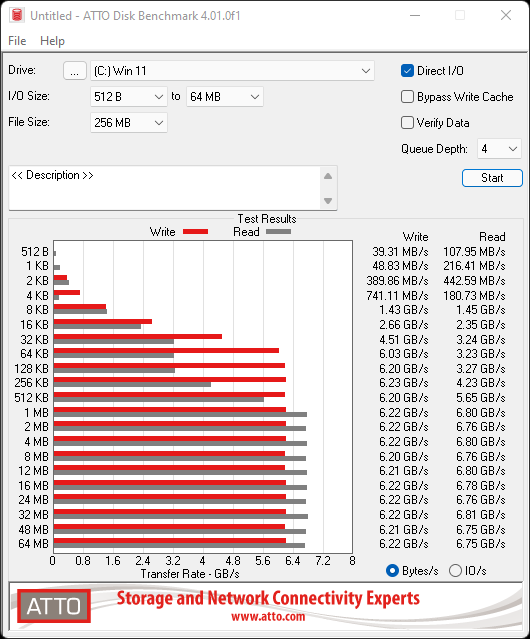Select the IO/s radio button
This screenshot has height=639, width=530.
455,571
